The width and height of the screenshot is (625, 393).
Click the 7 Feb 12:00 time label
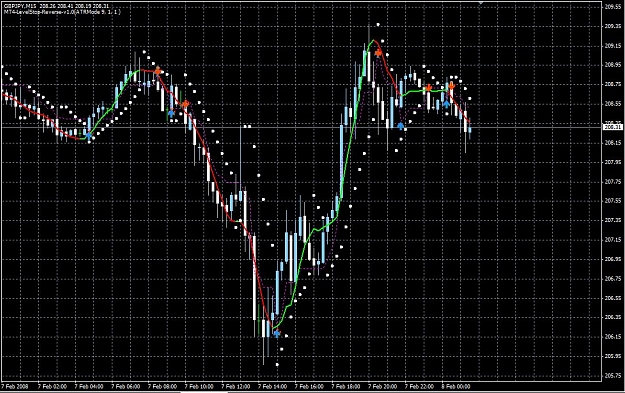pyautogui.click(x=236, y=387)
